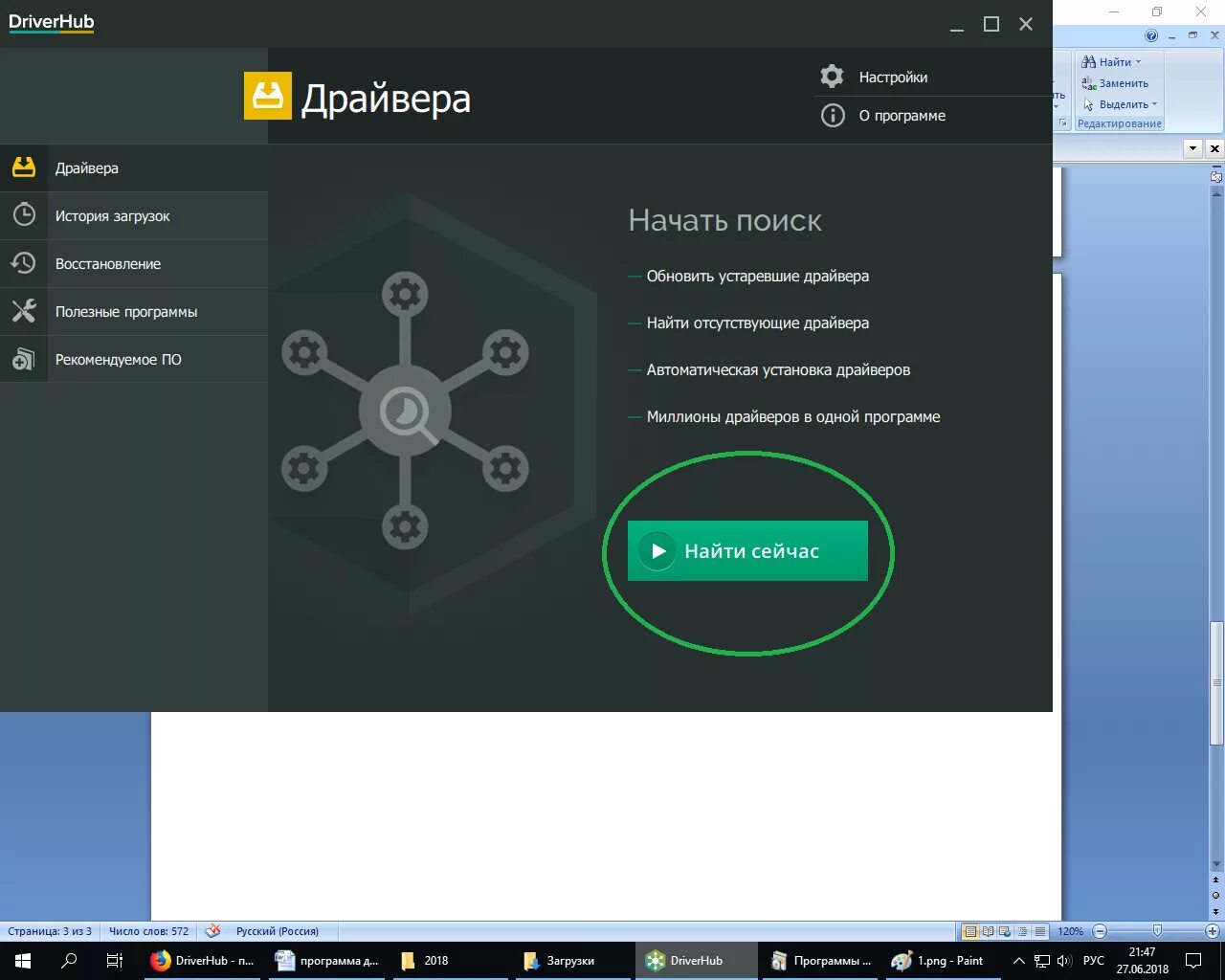Click the previous page button in Word scrollbar
Viewport: 1225px width, 980px height.
(1216, 880)
